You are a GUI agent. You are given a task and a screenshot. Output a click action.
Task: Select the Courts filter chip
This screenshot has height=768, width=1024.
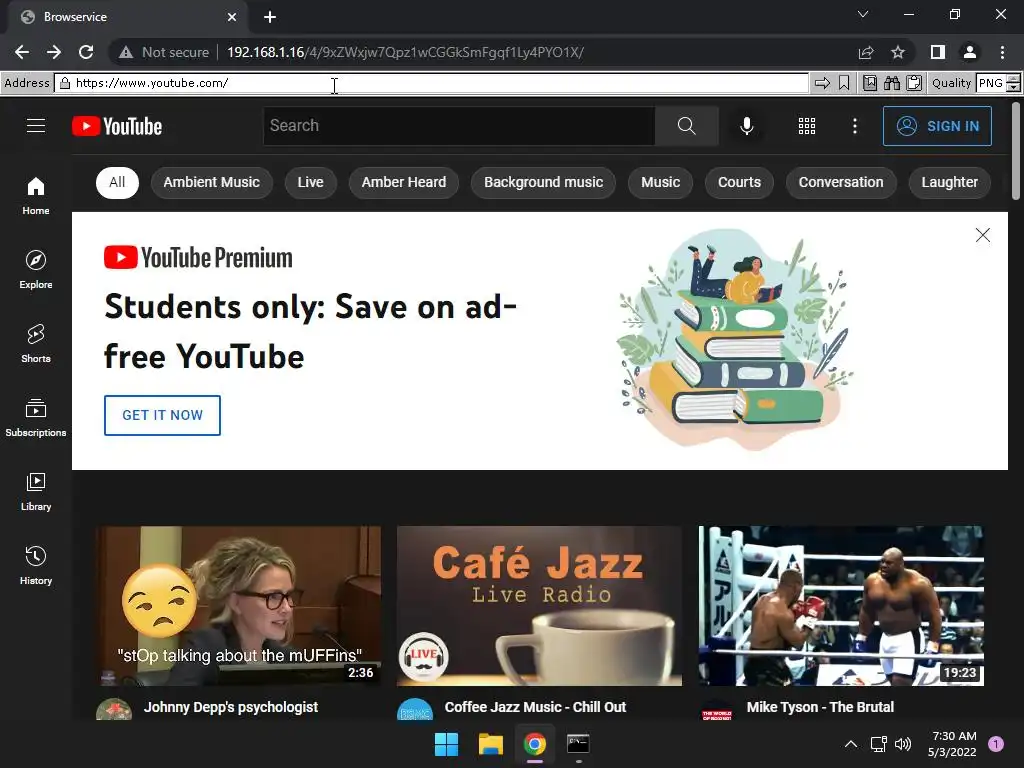[x=739, y=182]
